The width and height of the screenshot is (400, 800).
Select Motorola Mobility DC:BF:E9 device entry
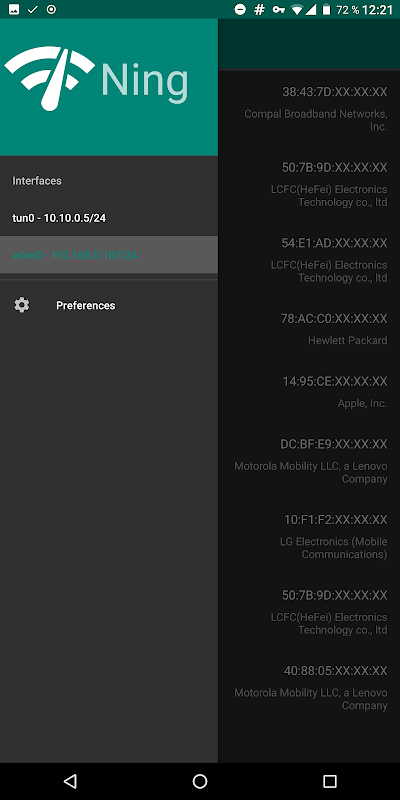click(x=309, y=461)
